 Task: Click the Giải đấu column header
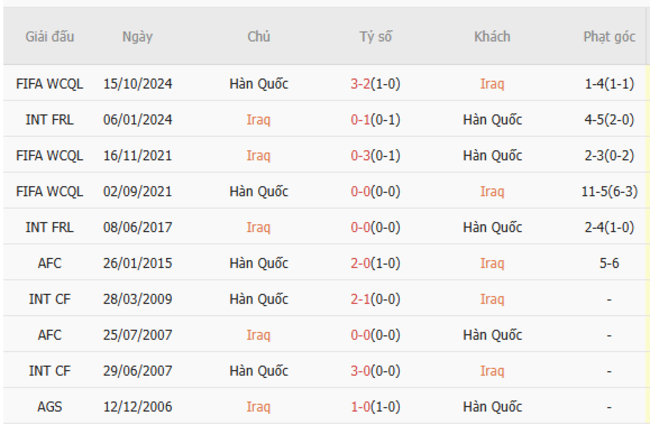tap(50, 37)
